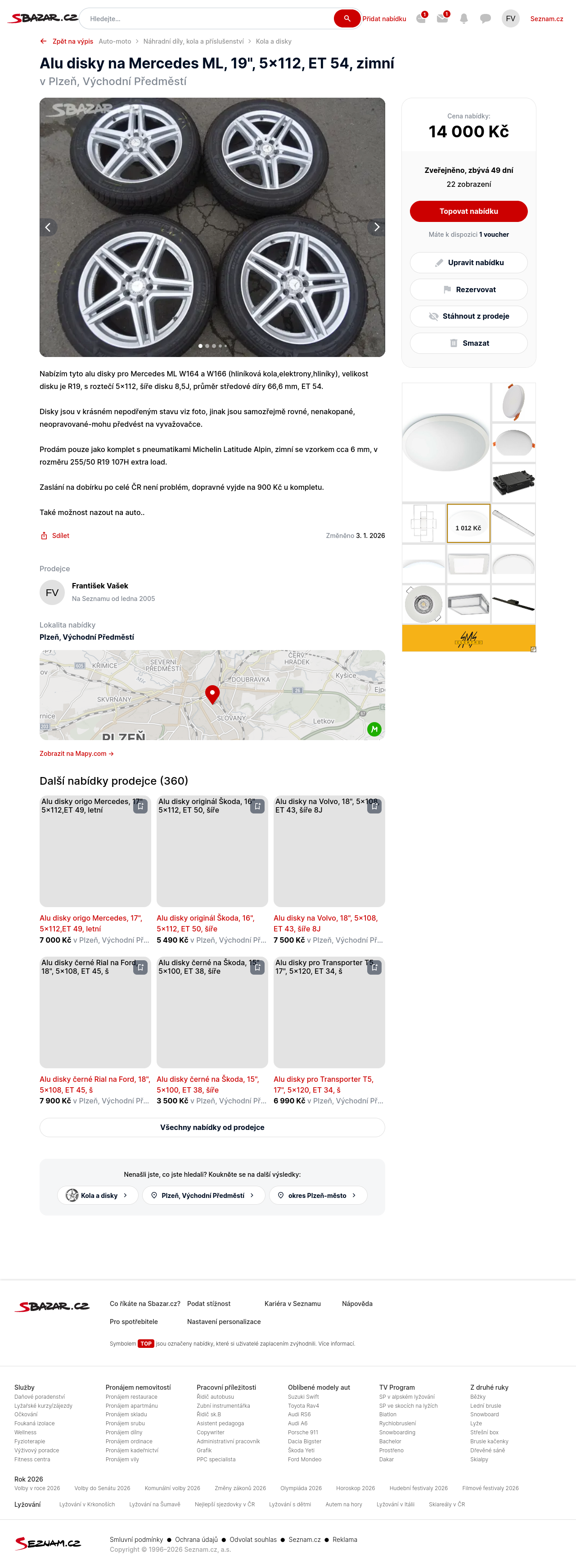Type in the Hledejte search field
Screen dimensions: 576x1568
pyautogui.click(x=207, y=19)
